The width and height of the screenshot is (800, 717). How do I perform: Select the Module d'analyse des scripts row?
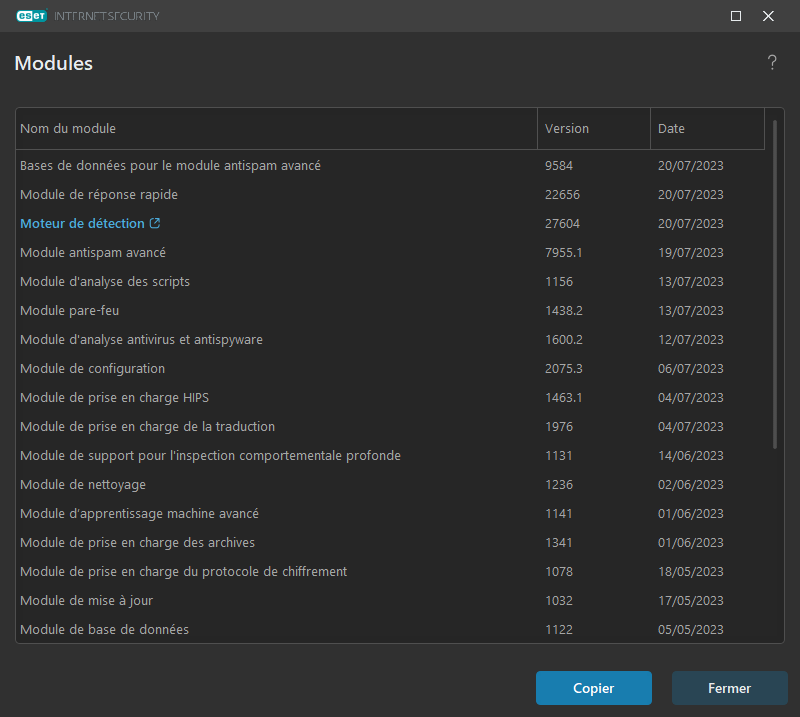pos(390,282)
